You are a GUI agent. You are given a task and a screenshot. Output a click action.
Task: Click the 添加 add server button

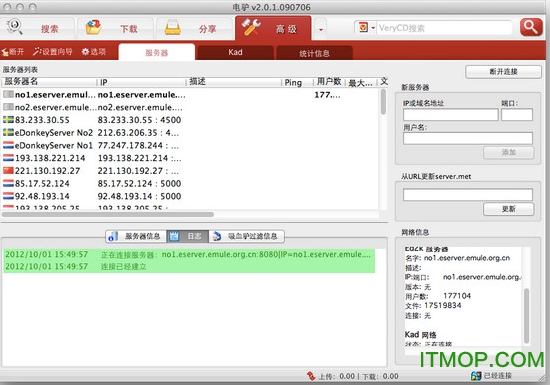click(x=509, y=153)
